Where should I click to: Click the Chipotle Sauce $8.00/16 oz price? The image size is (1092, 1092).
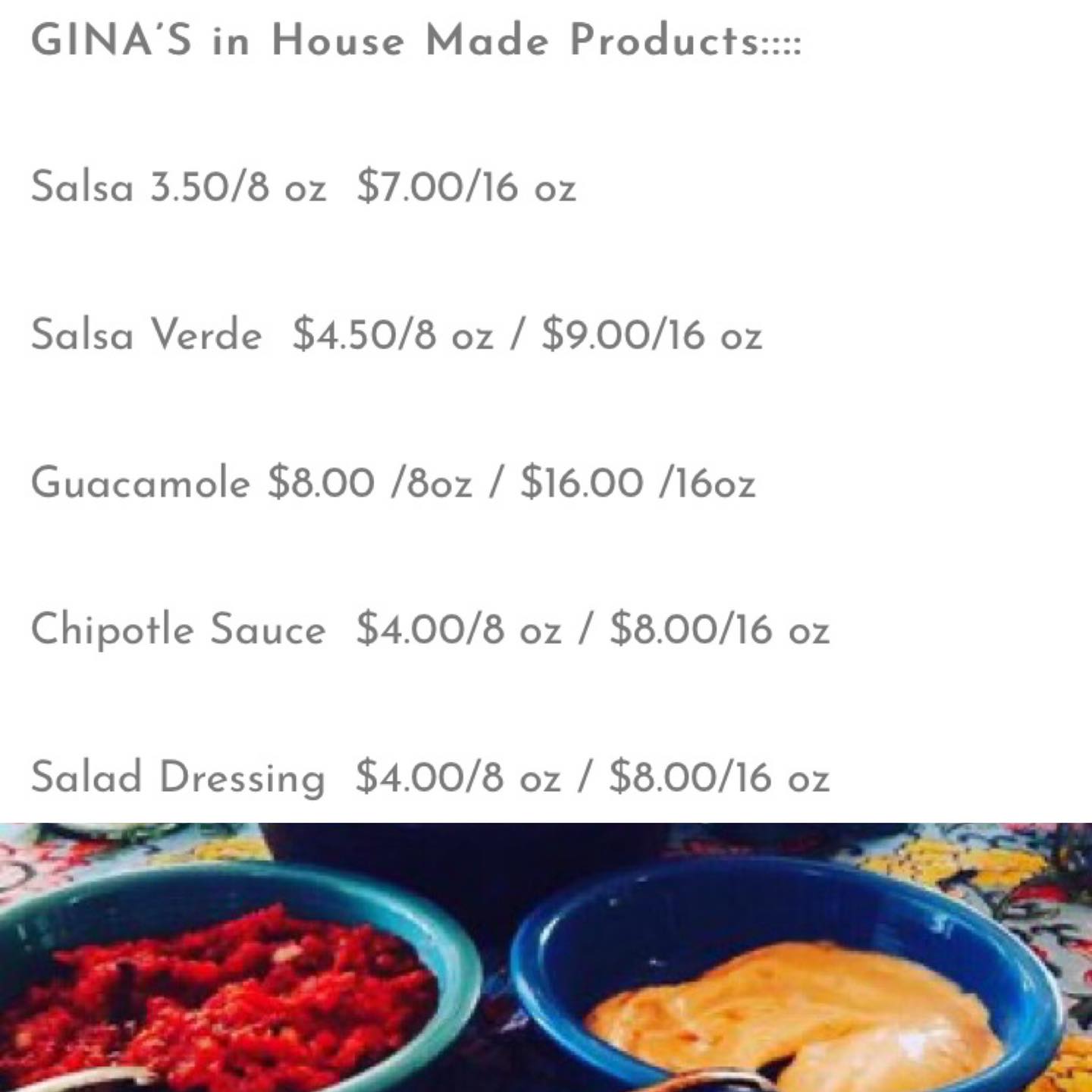[720, 629]
